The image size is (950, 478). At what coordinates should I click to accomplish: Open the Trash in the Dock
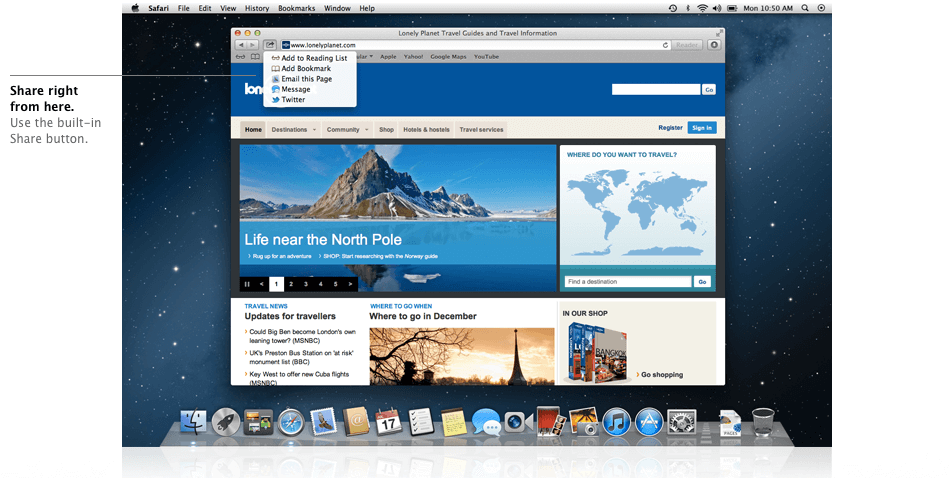(763, 422)
